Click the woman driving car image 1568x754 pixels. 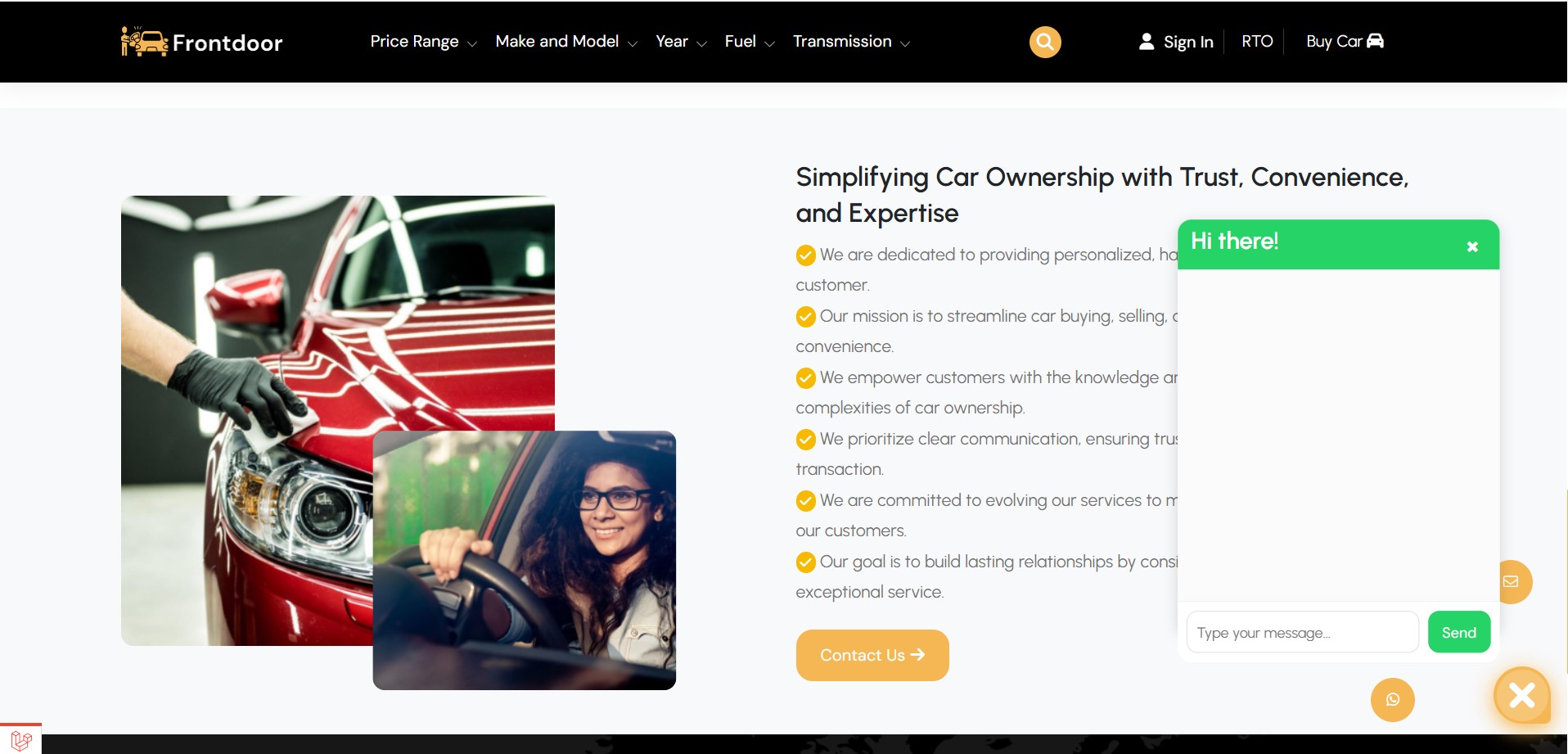pos(525,560)
